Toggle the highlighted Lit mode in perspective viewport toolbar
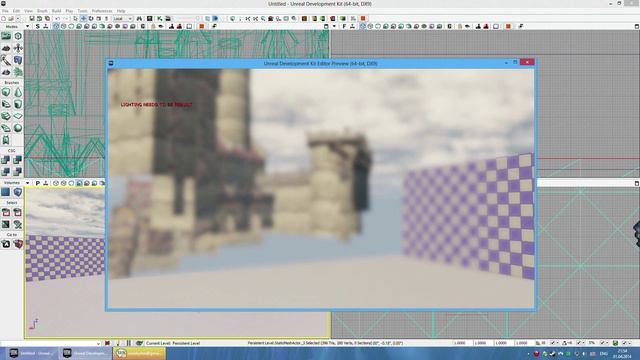The image size is (640, 360). pyautogui.click(x=79, y=183)
